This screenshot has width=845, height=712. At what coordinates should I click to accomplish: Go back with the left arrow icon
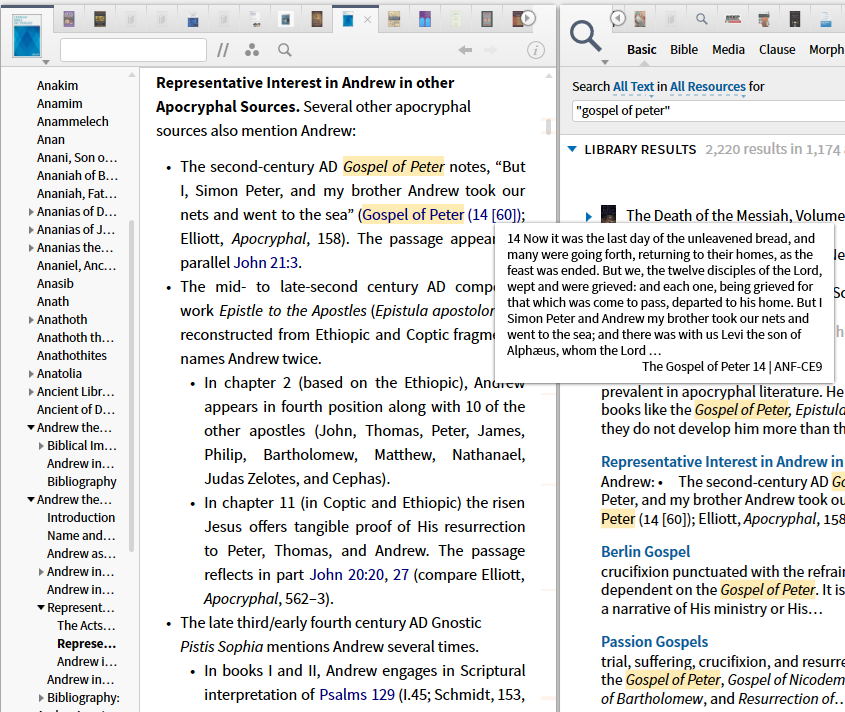(465, 50)
